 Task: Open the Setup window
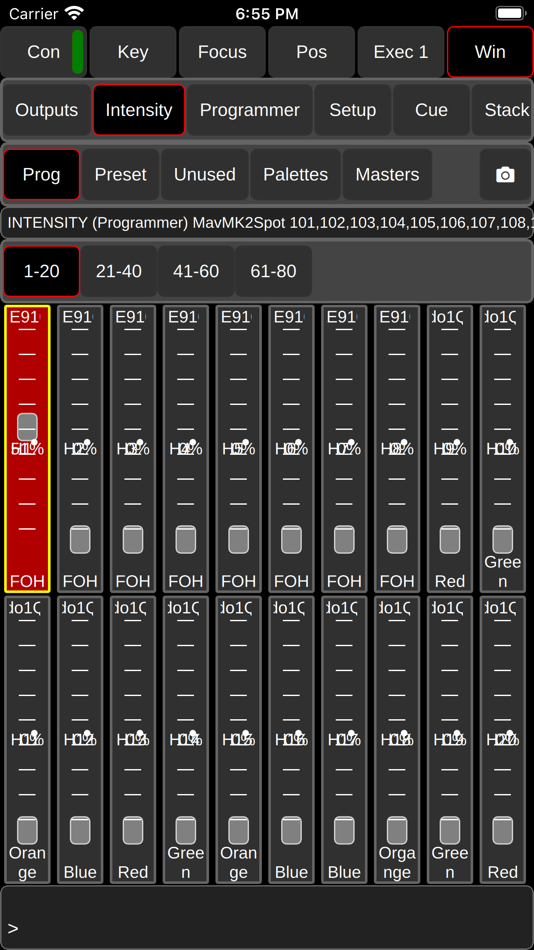[352, 110]
